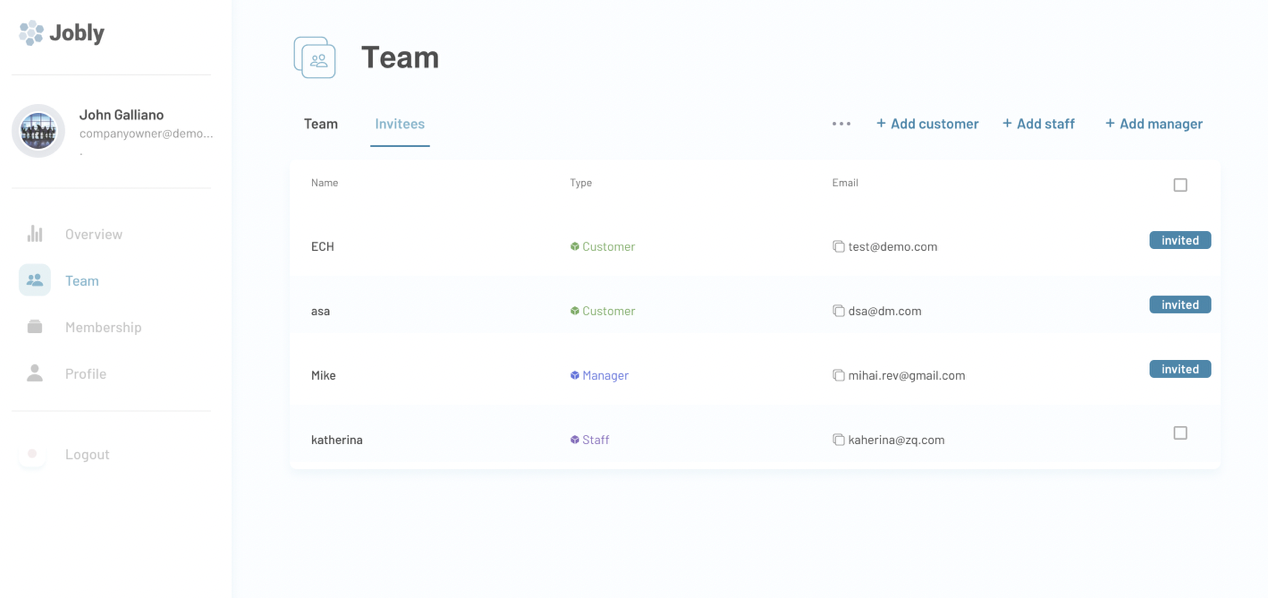Switch to the Team tab
Viewport: 1268px width, 598px height.
click(x=321, y=124)
